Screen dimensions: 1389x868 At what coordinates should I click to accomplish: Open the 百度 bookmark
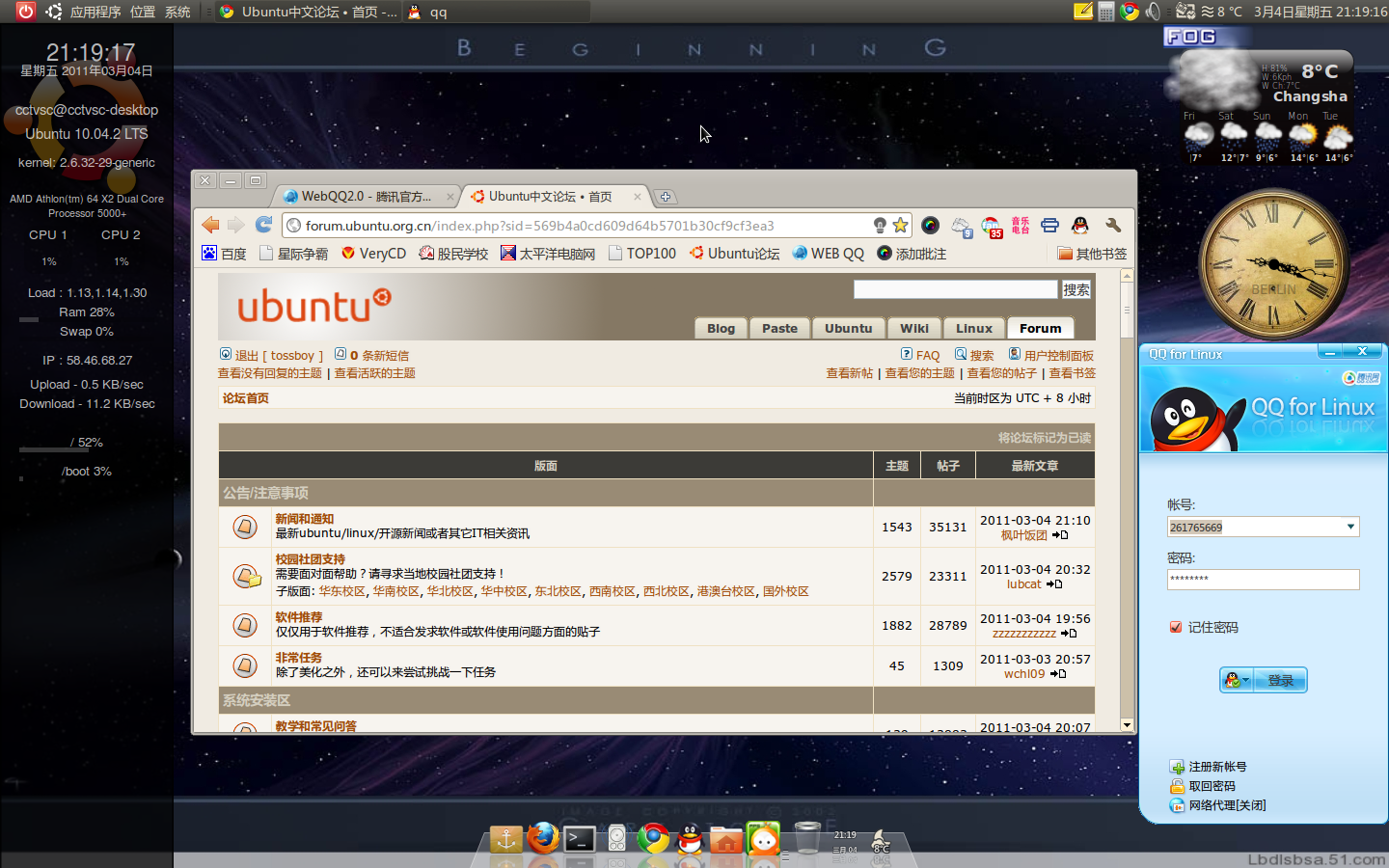[224, 254]
